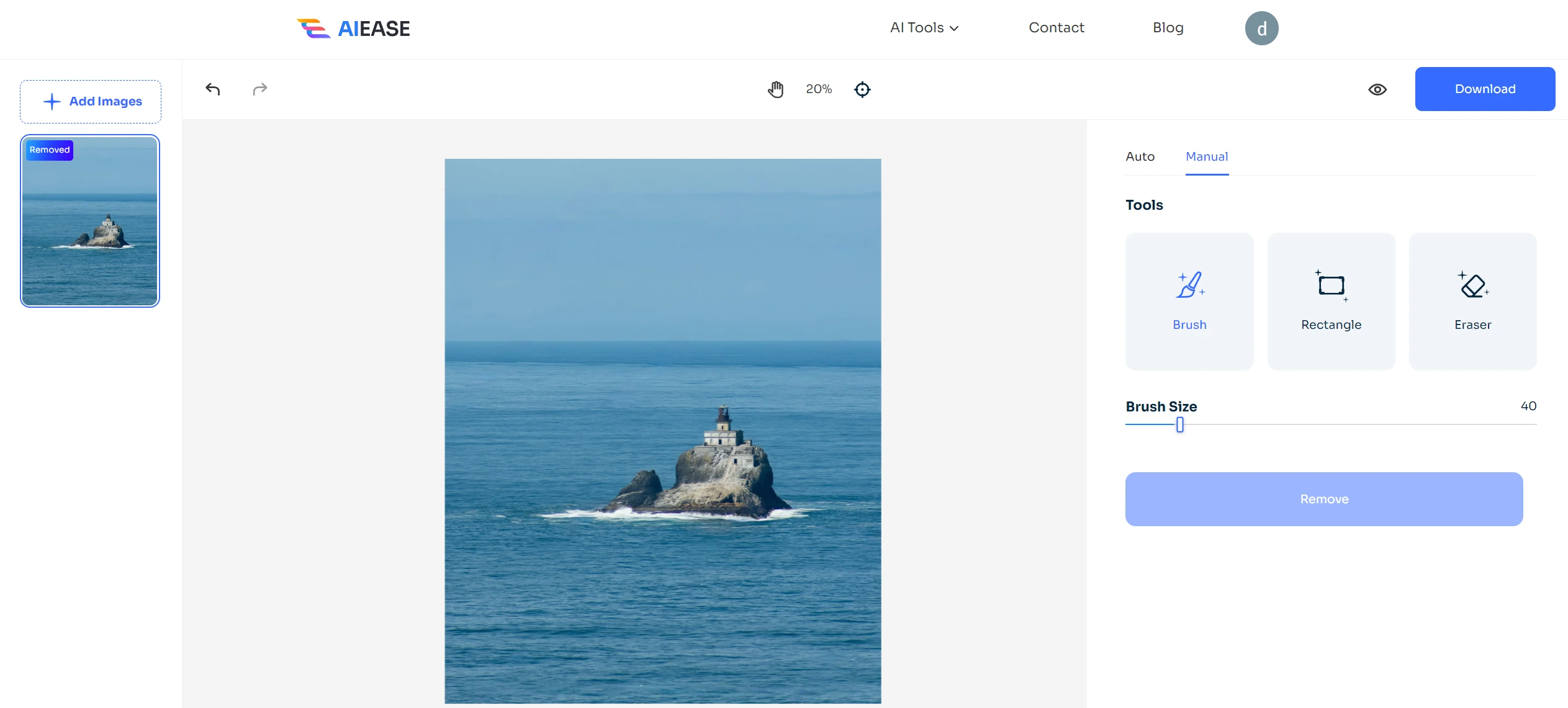Select the Rectangle selection tool
This screenshot has height=708, width=1568.
(x=1331, y=302)
